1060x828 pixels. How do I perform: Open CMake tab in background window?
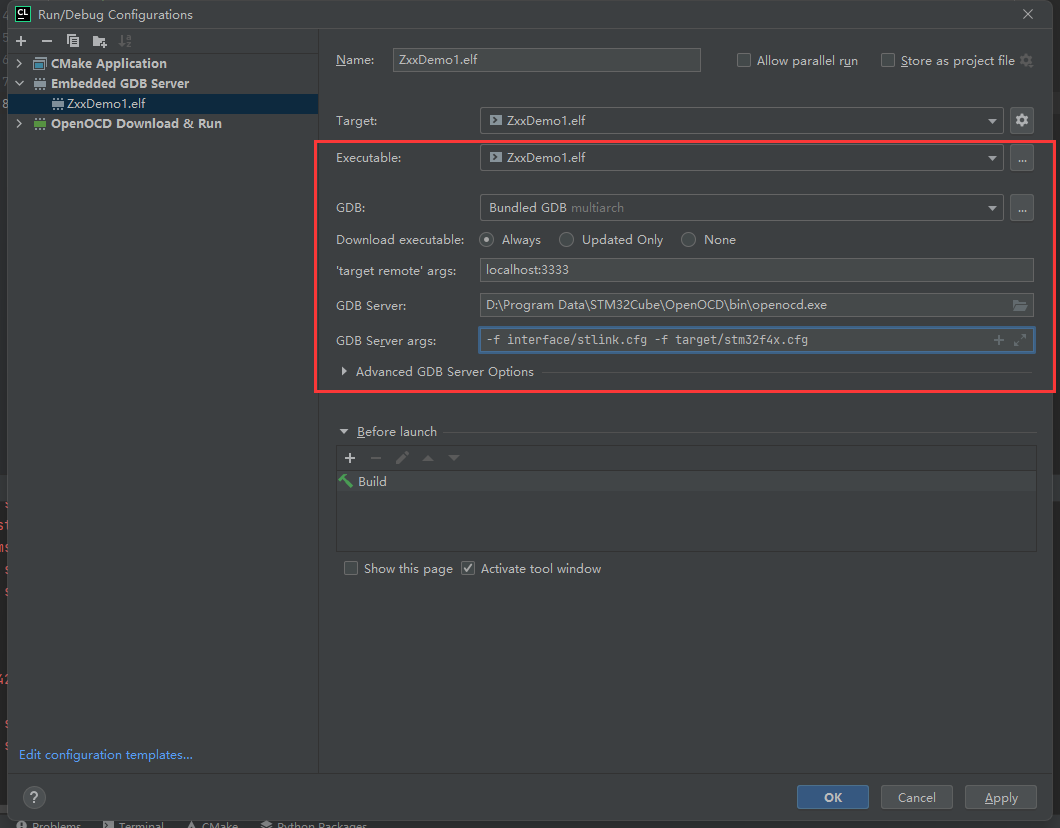pos(212,824)
